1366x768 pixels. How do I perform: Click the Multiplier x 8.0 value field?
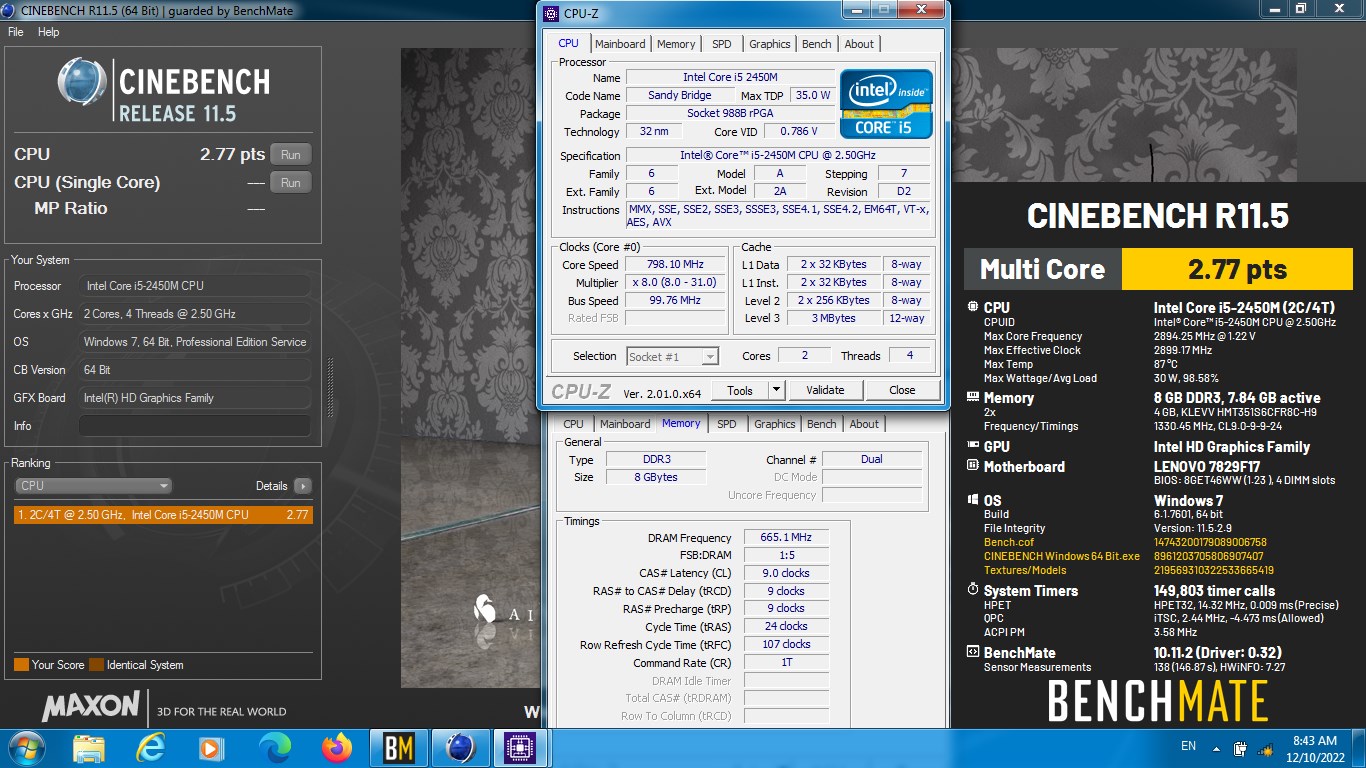[676, 283]
